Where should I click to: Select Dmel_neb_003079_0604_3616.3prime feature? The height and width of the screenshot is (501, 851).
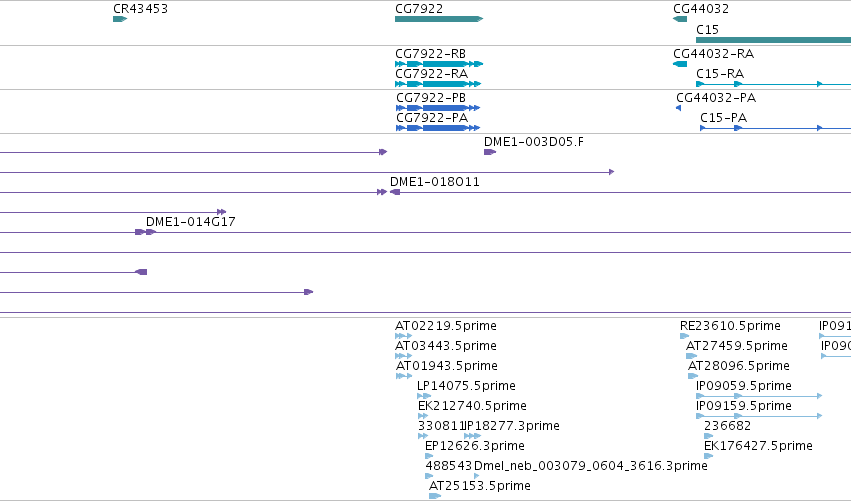[477, 477]
